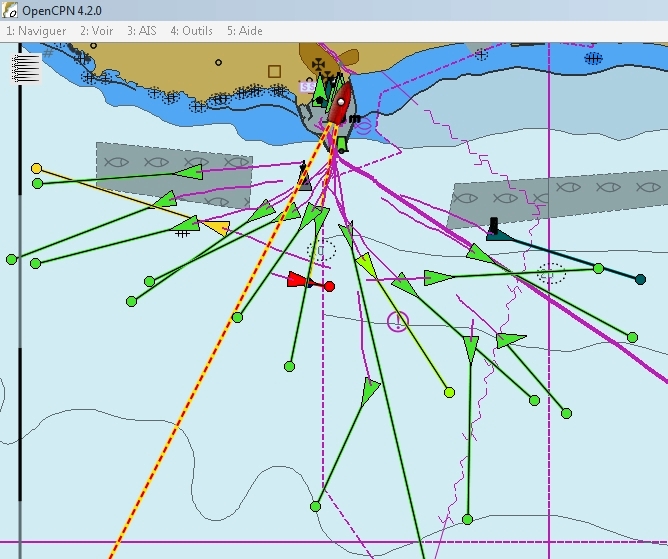Click the magenta caution exclamation circle symbol
668x559 pixels.
(x=398, y=321)
